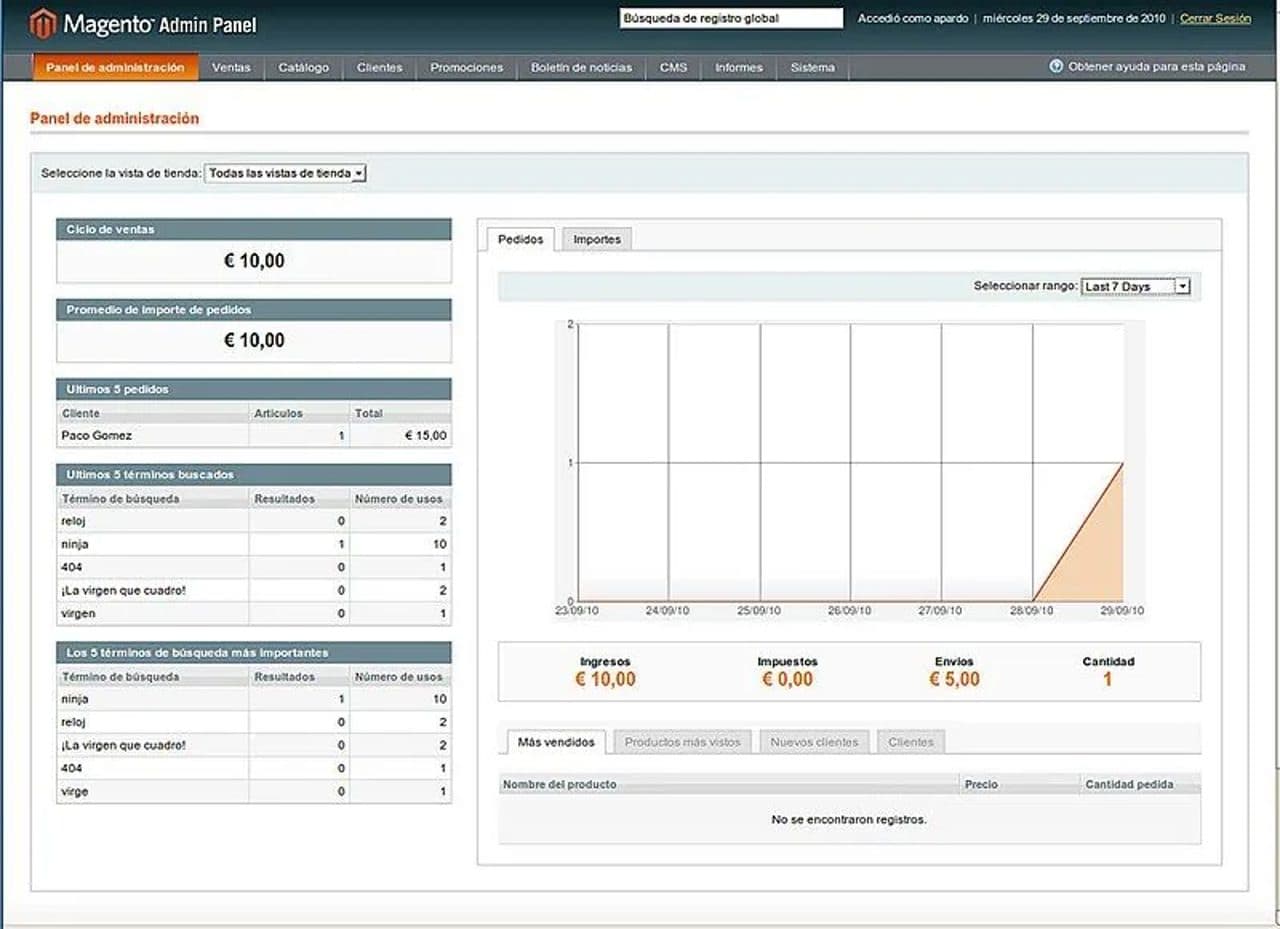Open the Catálogo menu

[303, 67]
